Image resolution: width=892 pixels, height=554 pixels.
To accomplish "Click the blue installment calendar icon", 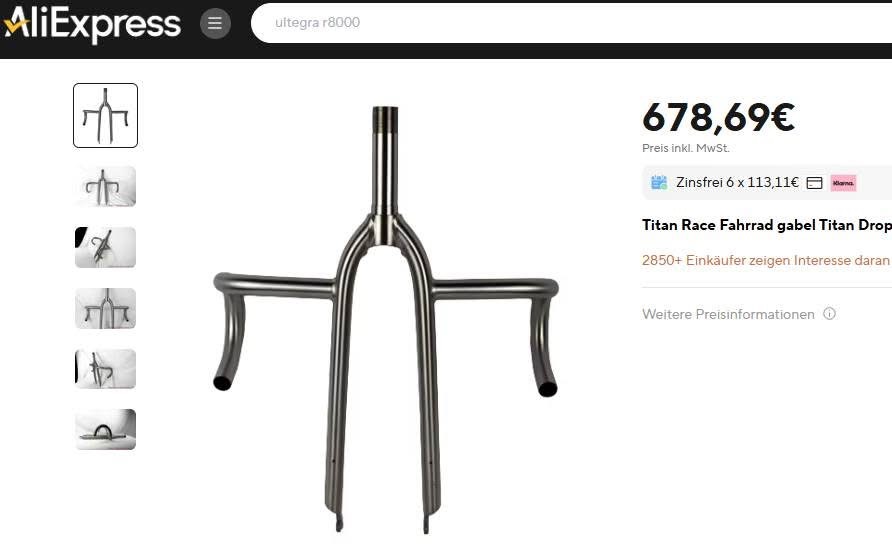I will [x=659, y=183].
